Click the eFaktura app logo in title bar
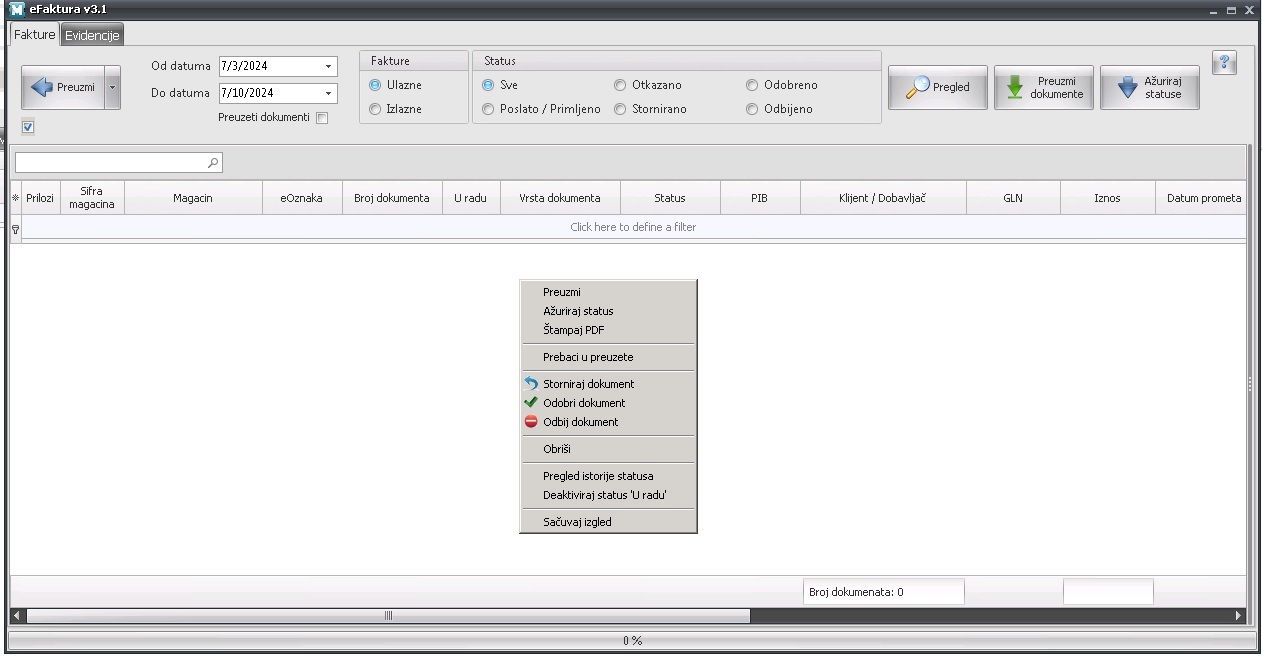The width and height of the screenshot is (1262, 656). tap(17, 9)
